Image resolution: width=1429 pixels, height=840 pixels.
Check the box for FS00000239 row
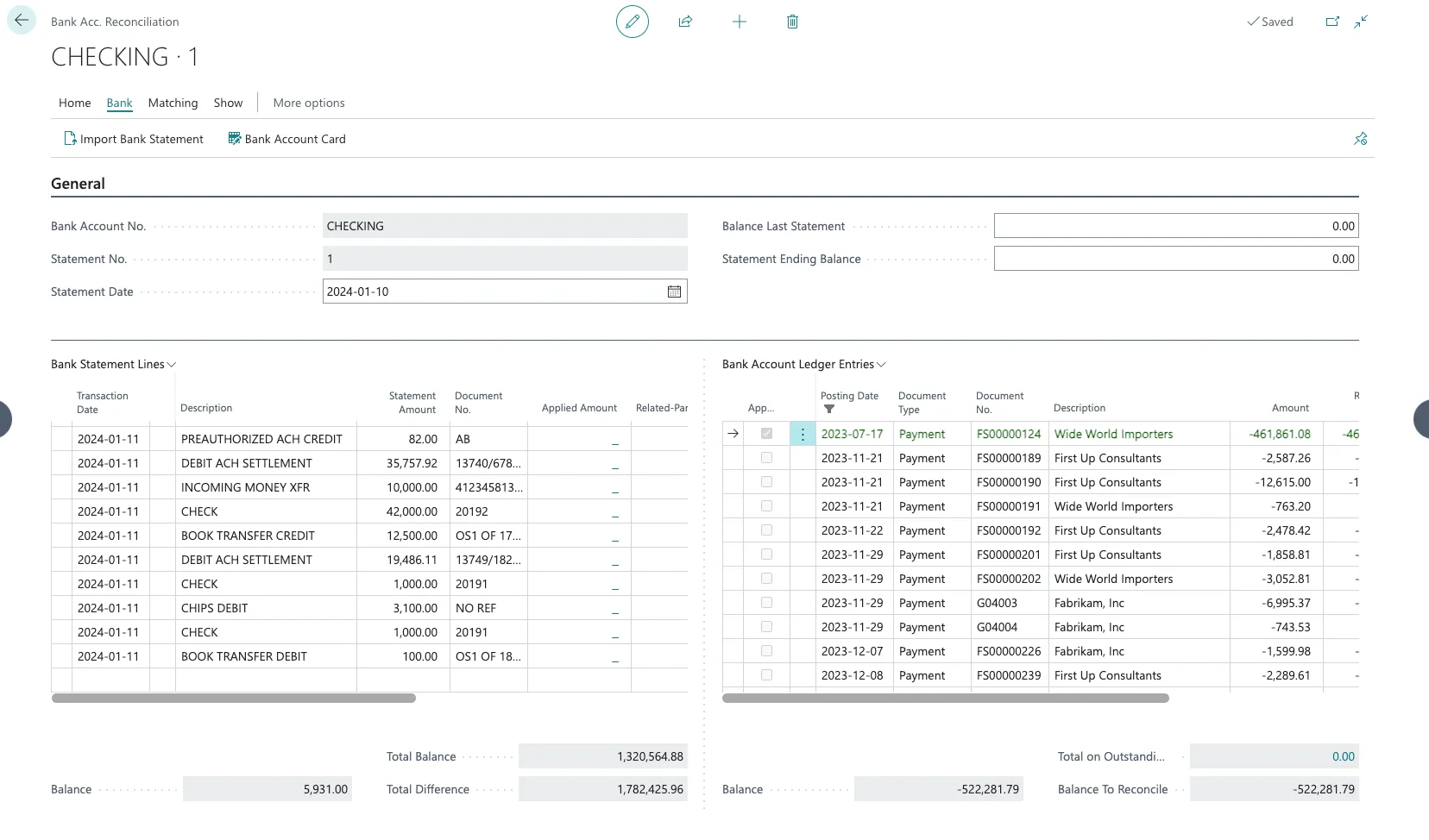(766, 675)
